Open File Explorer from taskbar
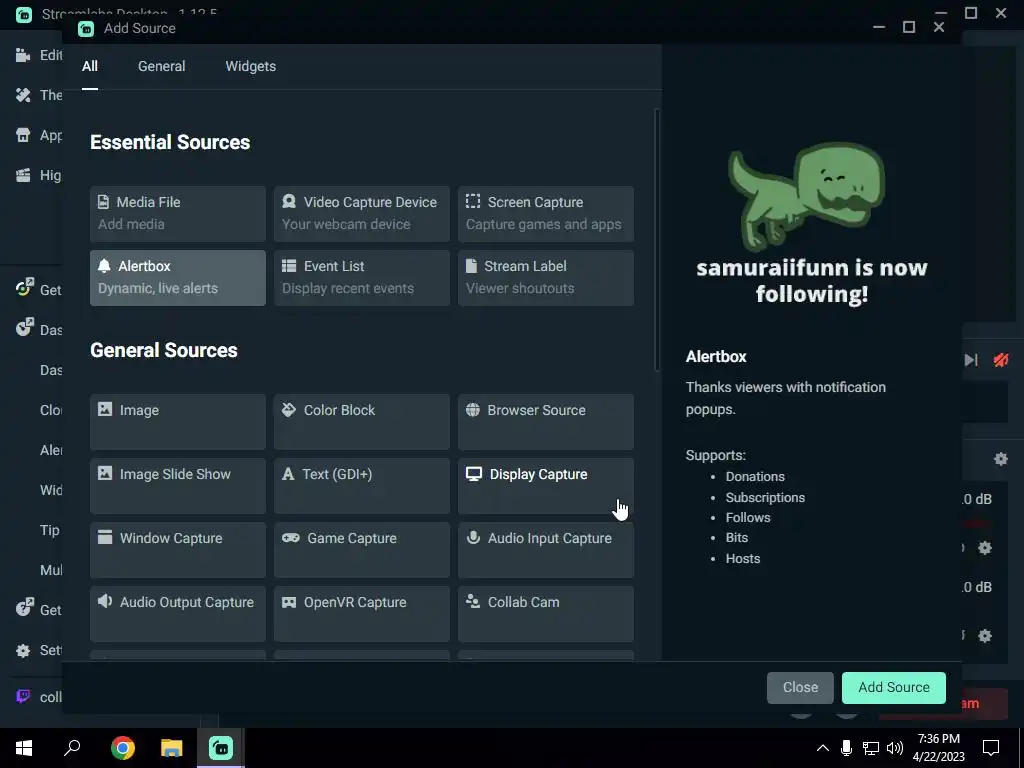The width and height of the screenshot is (1024, 768). click(x=172, y=748)
